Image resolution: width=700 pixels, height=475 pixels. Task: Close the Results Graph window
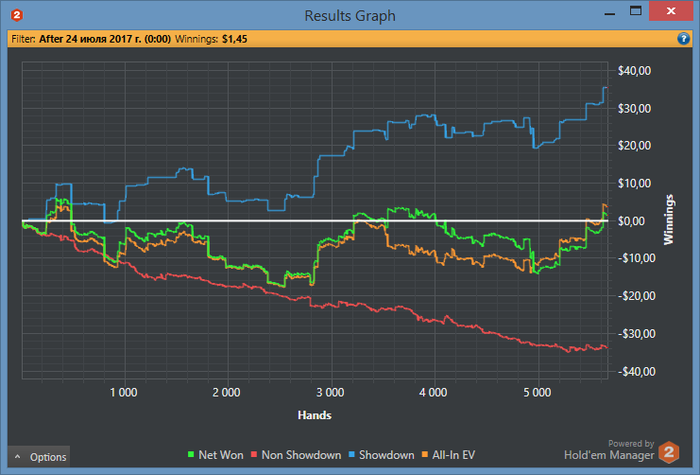tap(671, 11)
